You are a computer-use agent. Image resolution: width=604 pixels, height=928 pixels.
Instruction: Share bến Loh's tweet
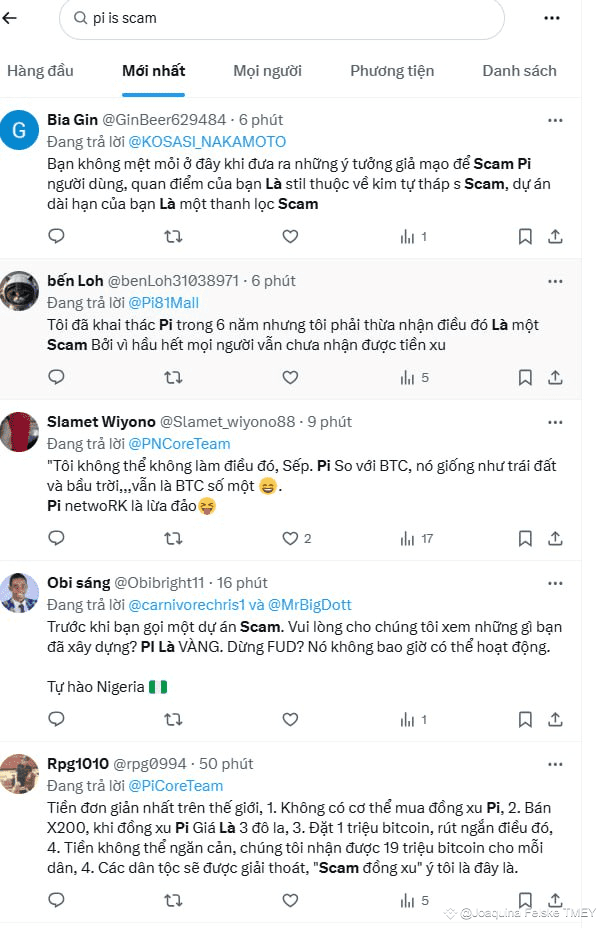click(x=556, y=378)
